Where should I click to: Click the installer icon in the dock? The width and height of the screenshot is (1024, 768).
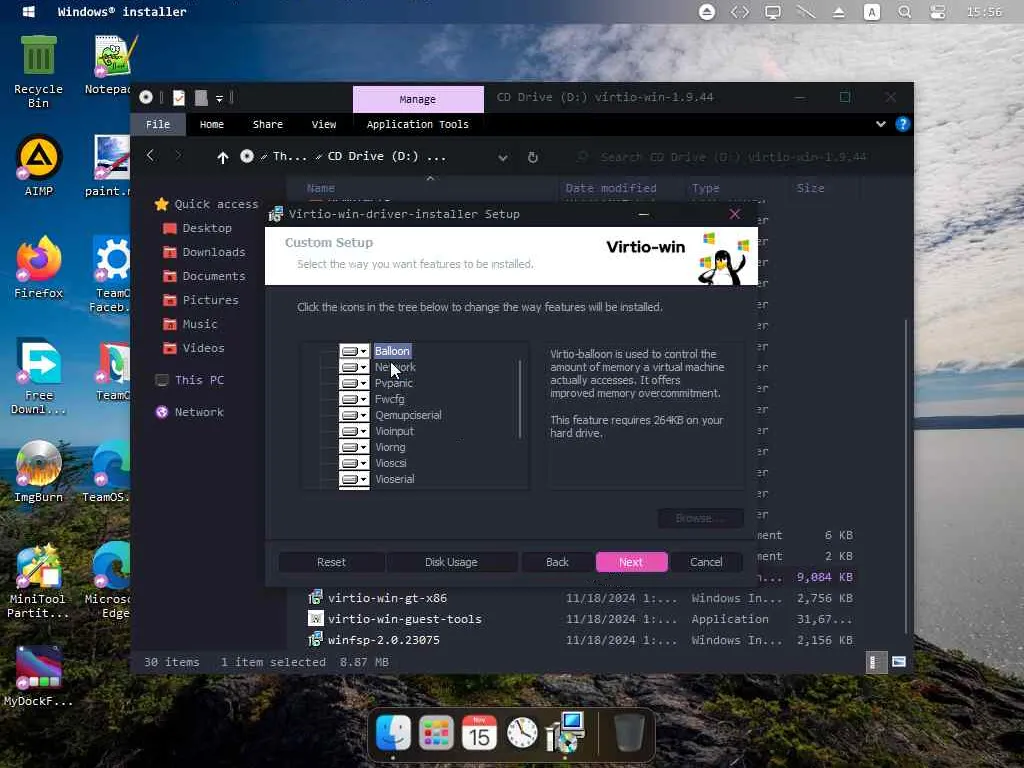[566, 732]
